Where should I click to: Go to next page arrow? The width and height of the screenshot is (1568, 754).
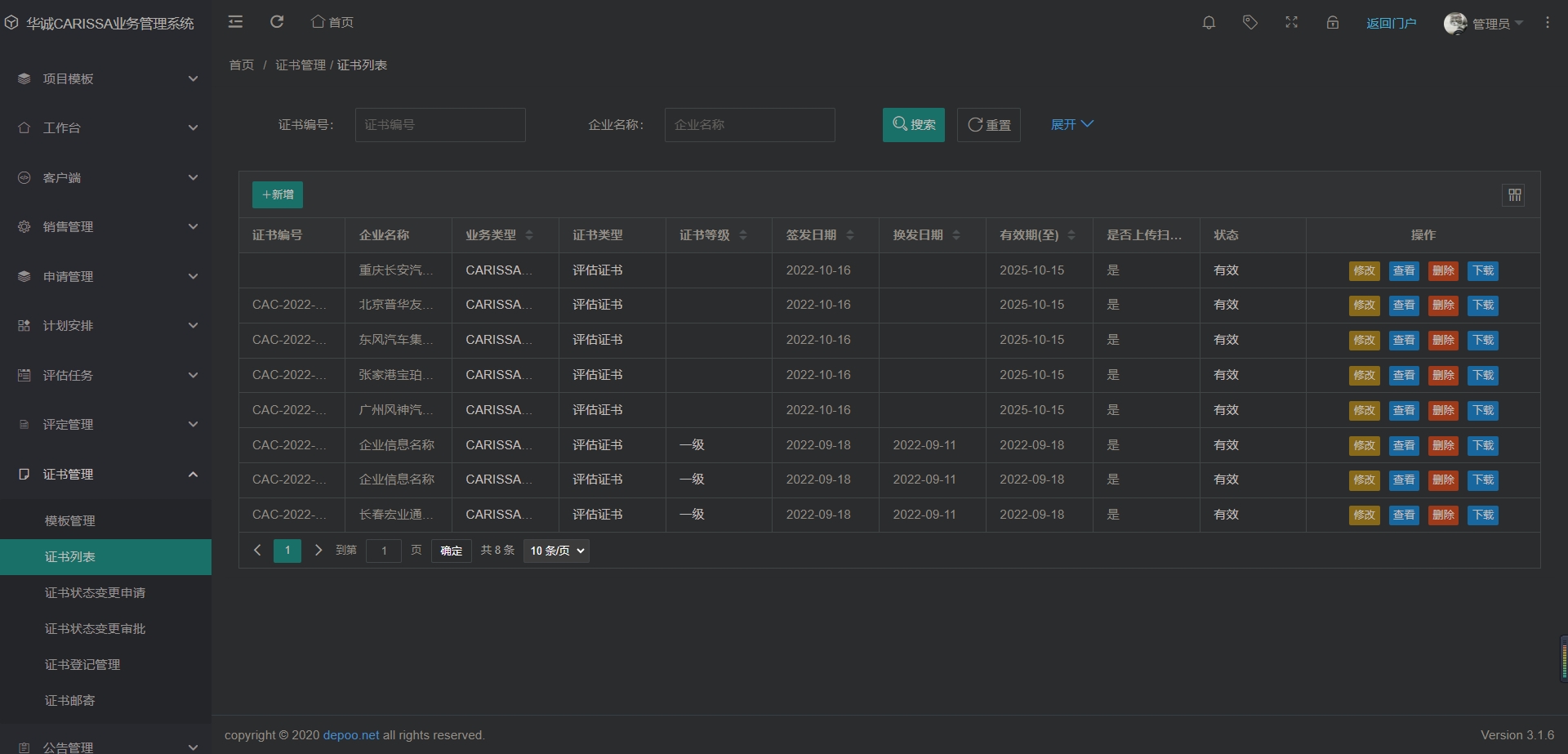pos(318,551)
